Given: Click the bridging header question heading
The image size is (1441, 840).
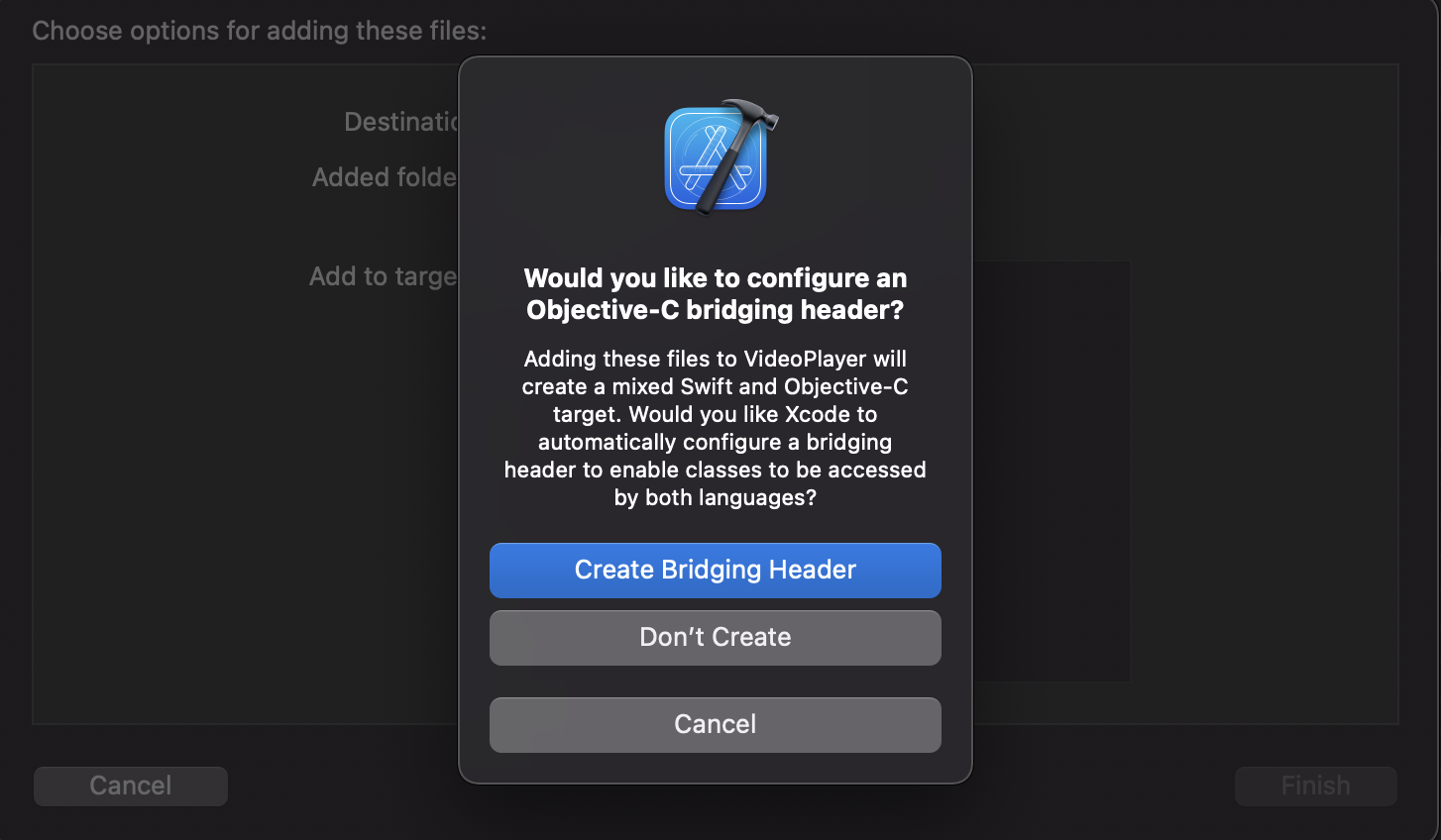Looking at the screenshot, I should click(715, 294).
